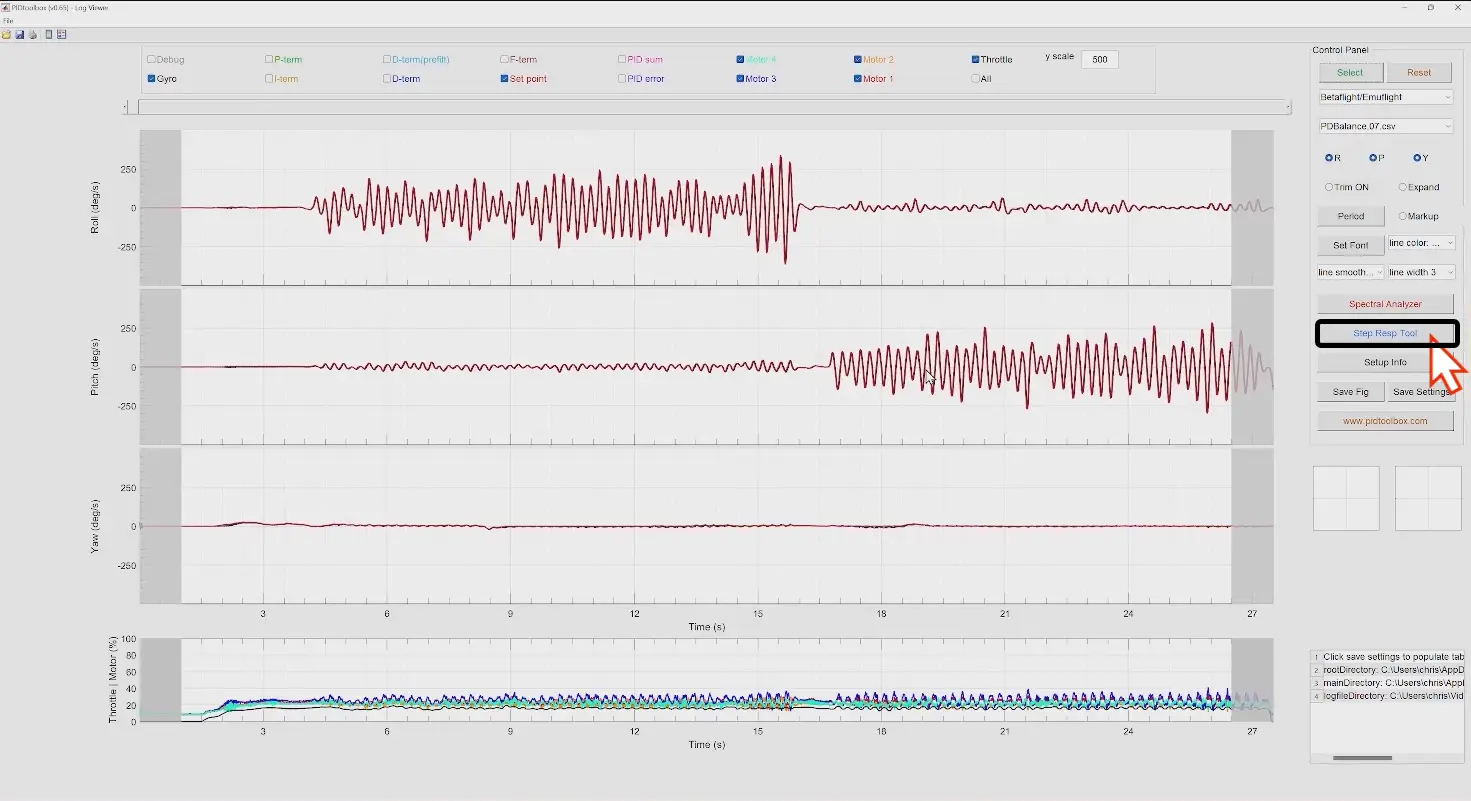The height and width of the screenshot is (801, 1471).
Task: Click the Save Fig button
Action: point(1351,392)
